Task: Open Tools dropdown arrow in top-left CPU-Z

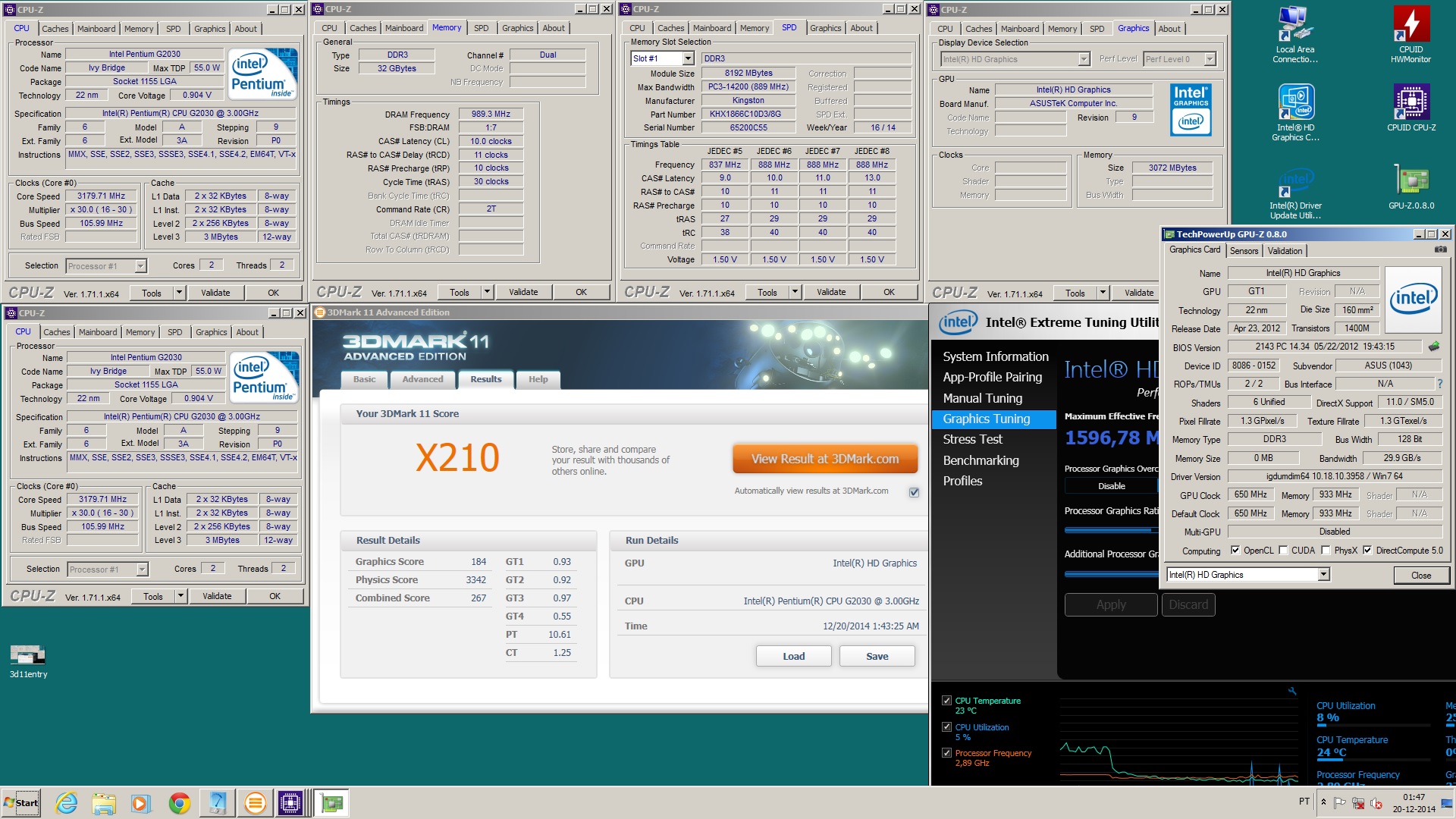Action: 180,293
